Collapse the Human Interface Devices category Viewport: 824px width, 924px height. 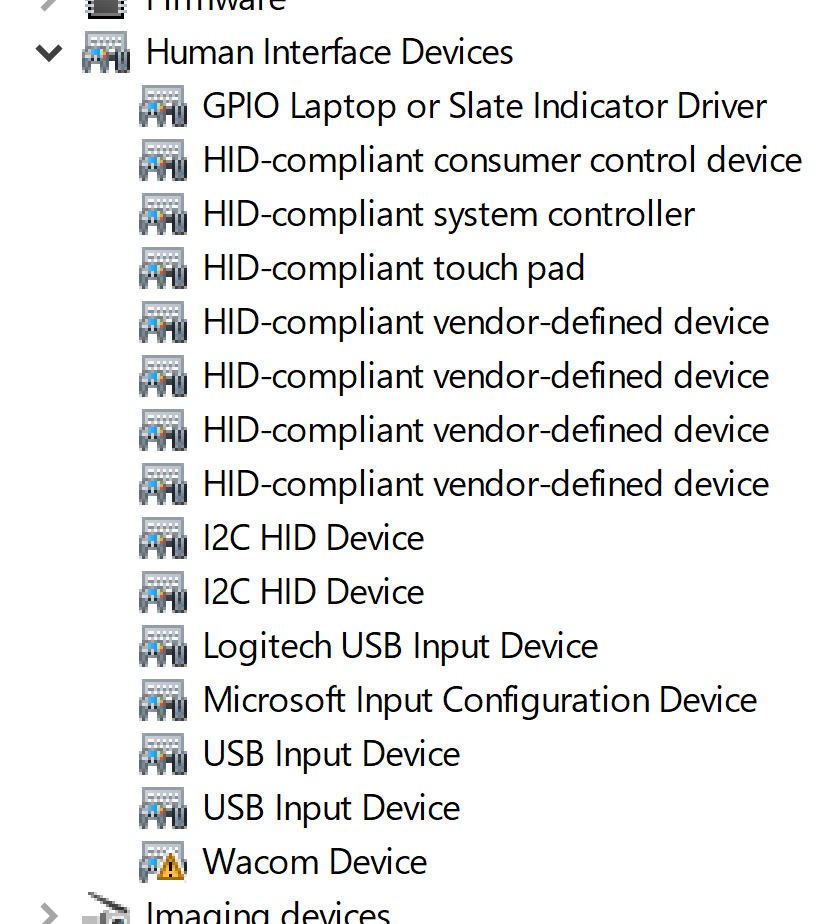pyautogui.click(x=48, y=51)
